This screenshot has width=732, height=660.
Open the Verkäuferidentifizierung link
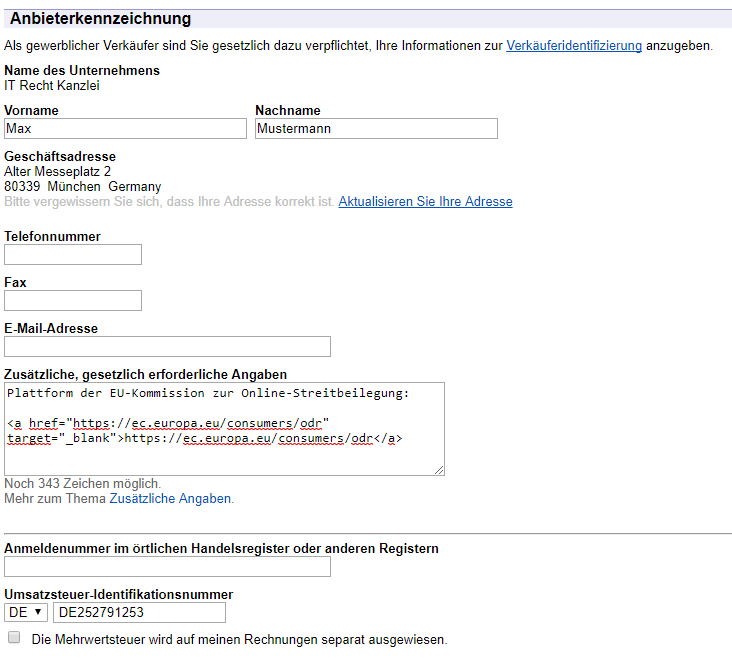[574, 46]
